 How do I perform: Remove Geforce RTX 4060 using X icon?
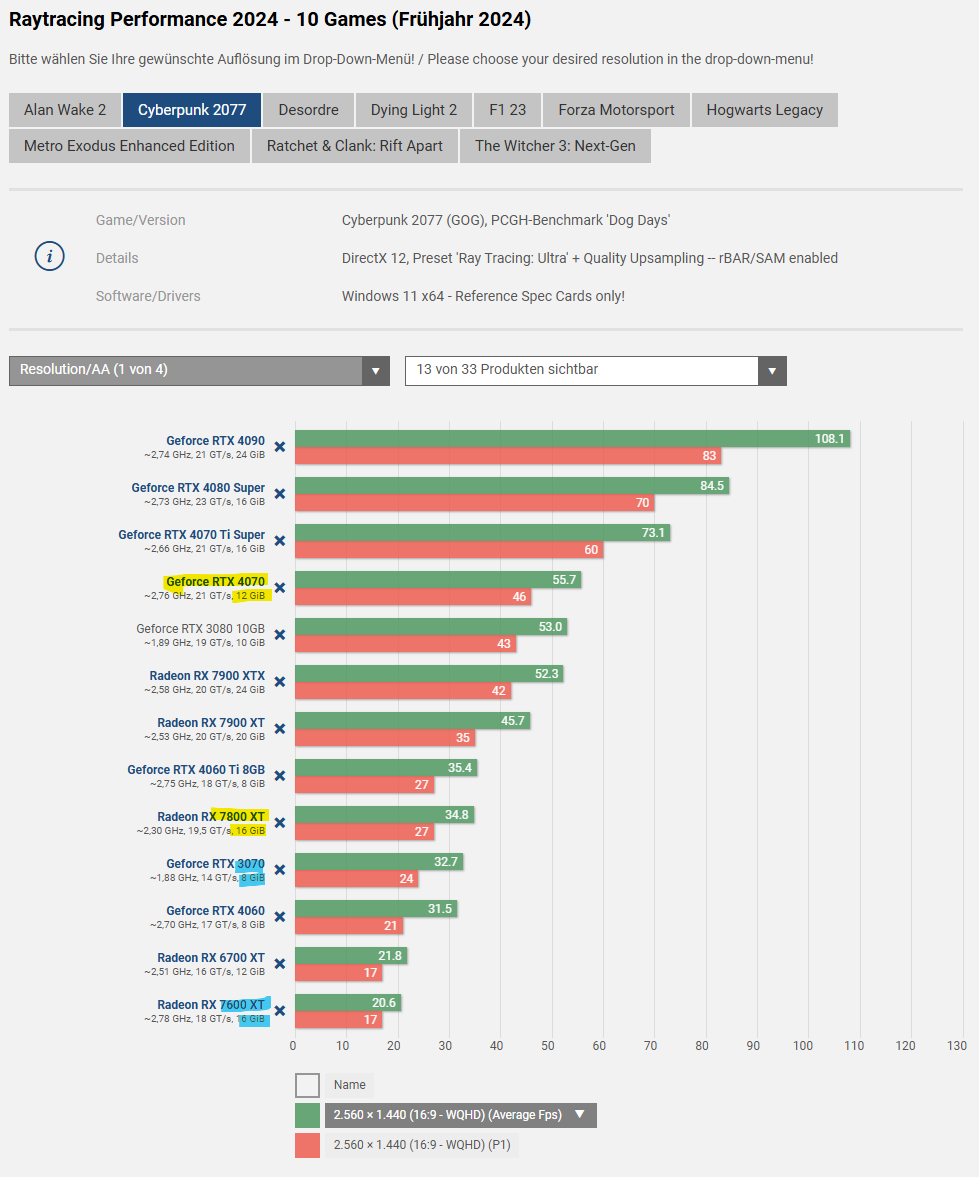[280, 917]
